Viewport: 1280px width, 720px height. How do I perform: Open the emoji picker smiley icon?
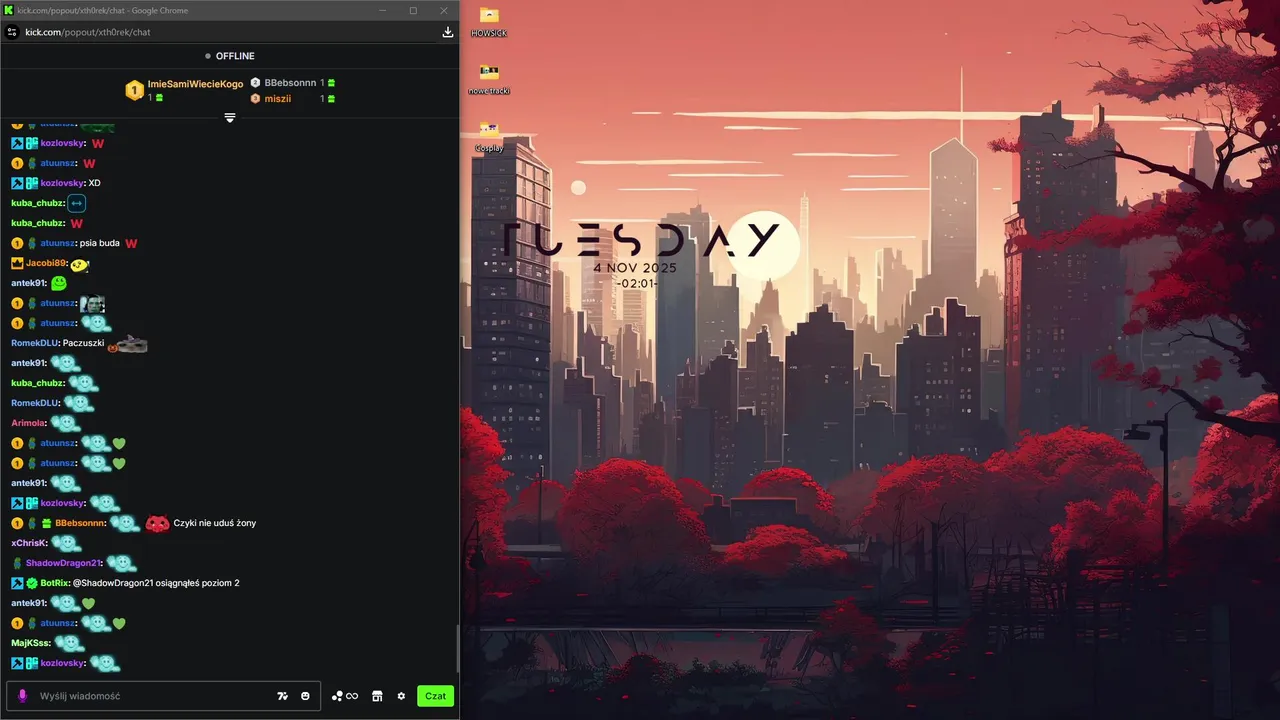coord(305,696)
